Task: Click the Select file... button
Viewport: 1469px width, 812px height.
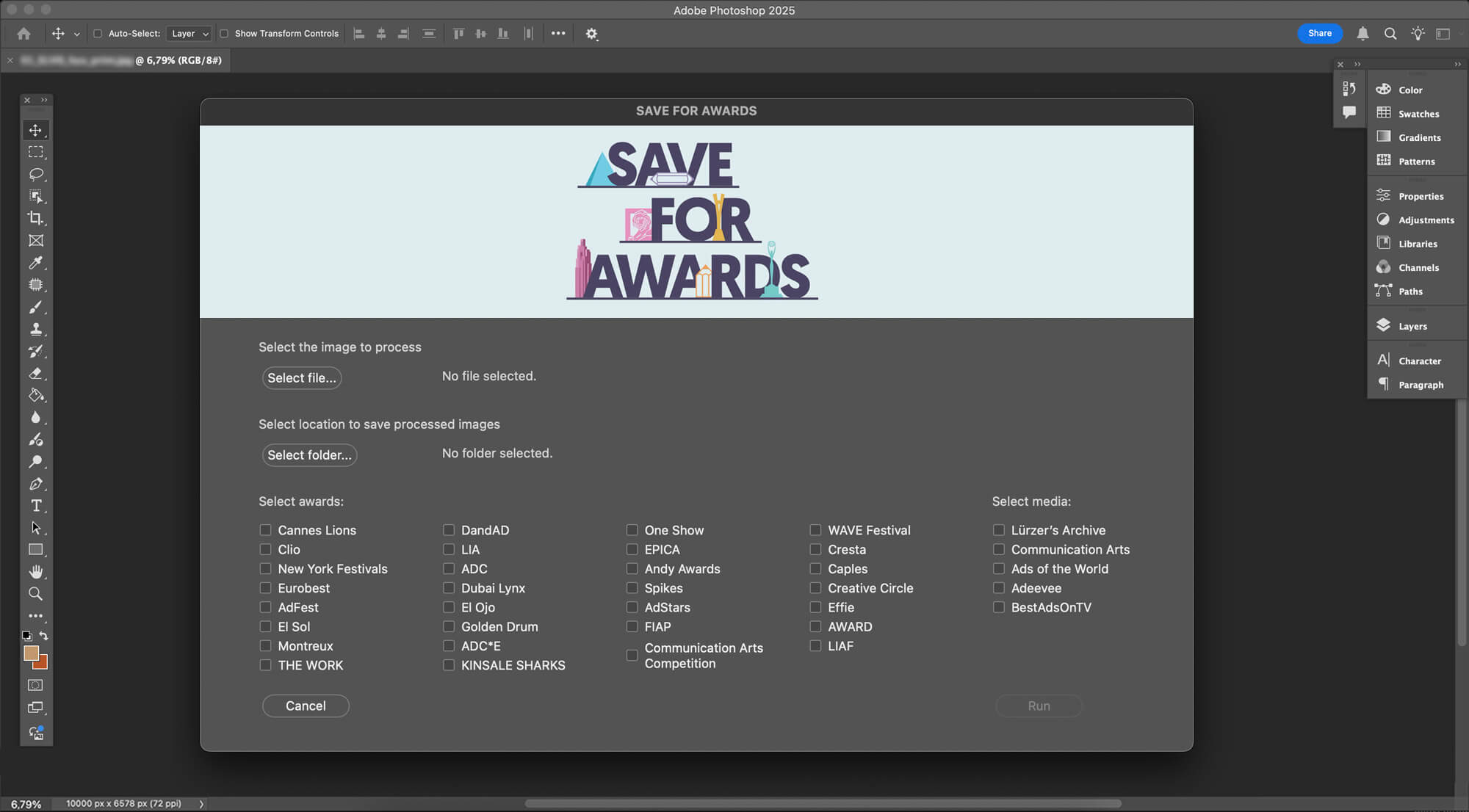Action: coord(302,377)
